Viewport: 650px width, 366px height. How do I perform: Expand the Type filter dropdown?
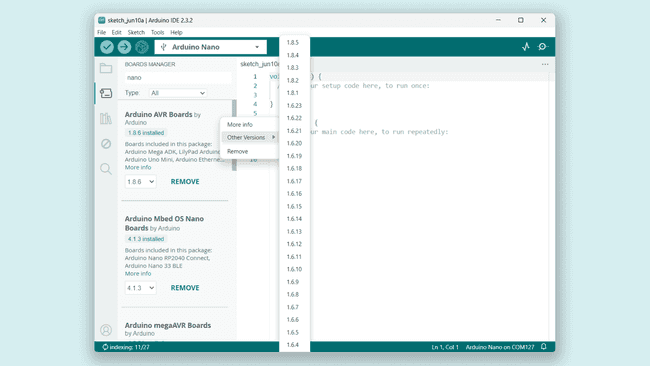coord(178,93)
